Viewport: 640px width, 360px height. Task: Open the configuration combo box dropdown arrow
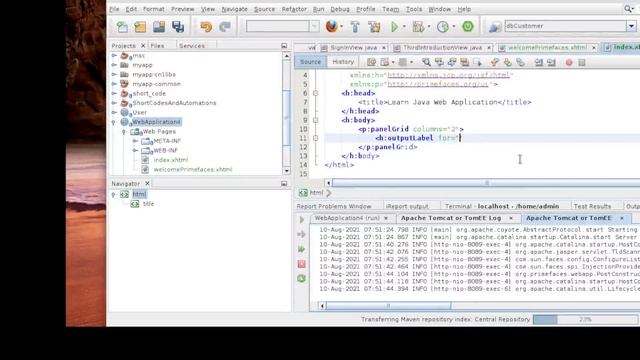click(x=314, y=27)
